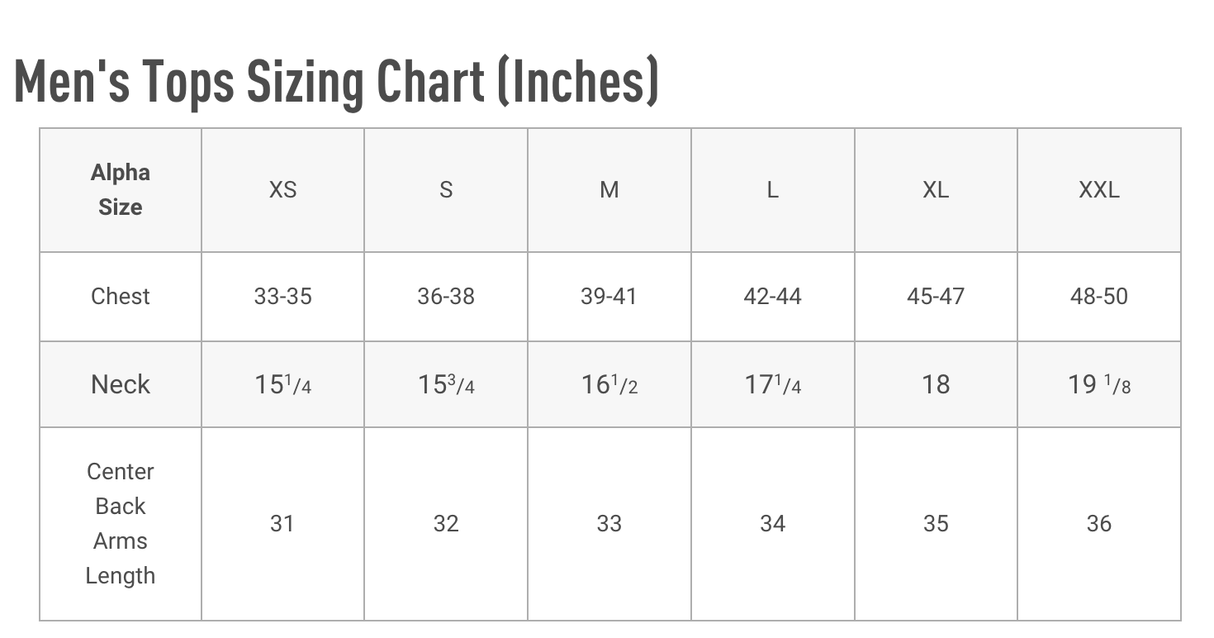Select the 48-50 chest measurement cell

[x=1098, y=296]
